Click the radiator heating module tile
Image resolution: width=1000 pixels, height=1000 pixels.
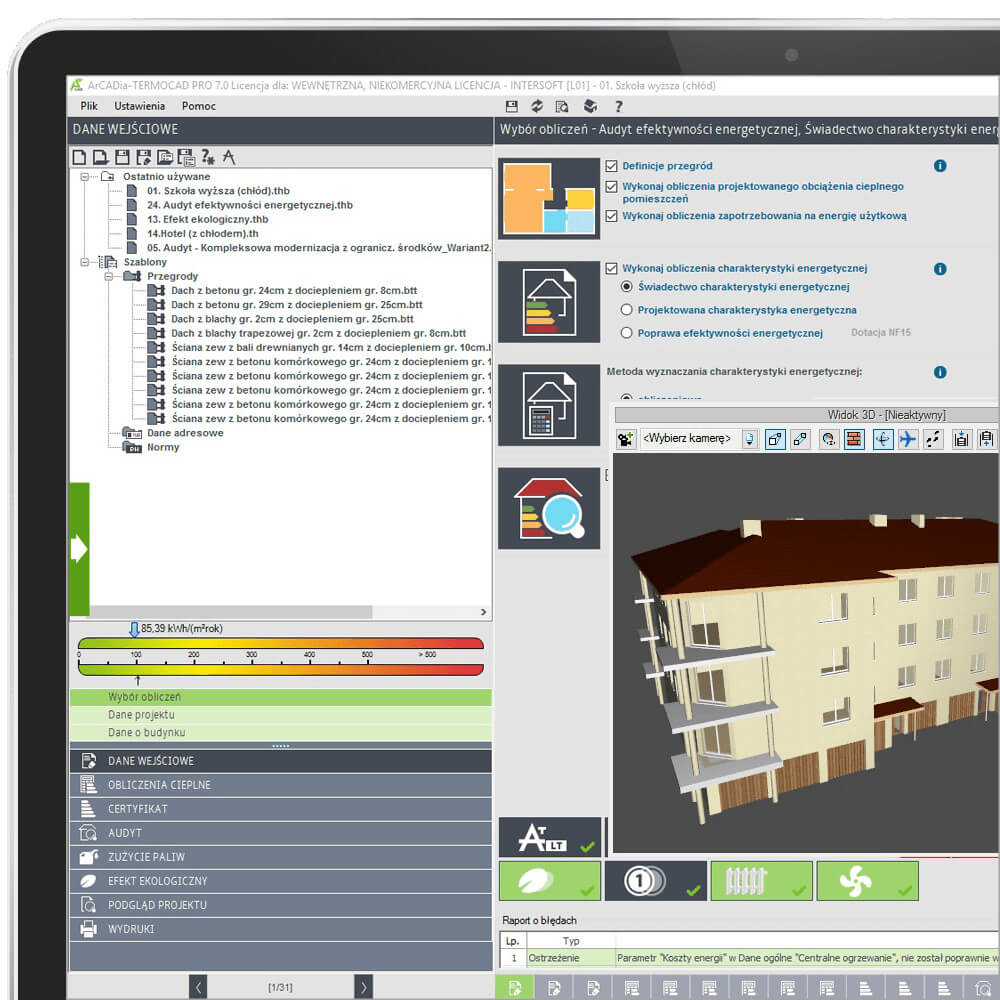(x=761, y=881)
